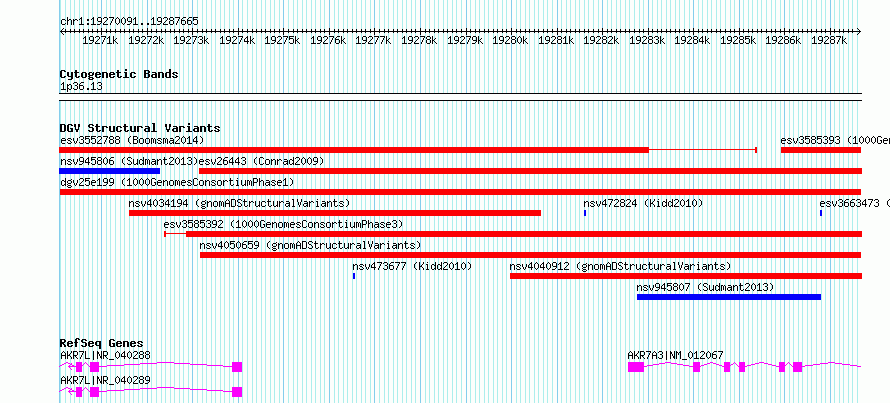Click the red bar under nsv4040912

click(x=686, y=276)
